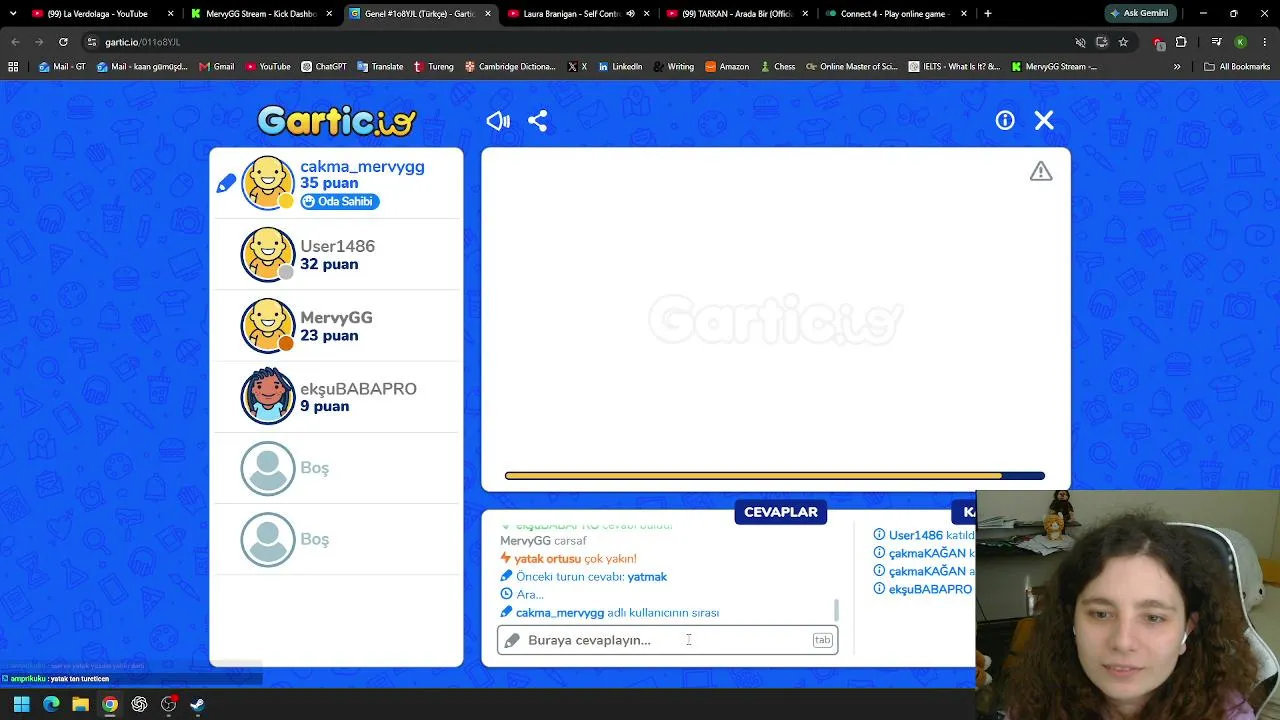The width and height of the screenshot is (1280, 720).
Task: Report the drawing with the warning triangle
Action: coord(1041,172)
